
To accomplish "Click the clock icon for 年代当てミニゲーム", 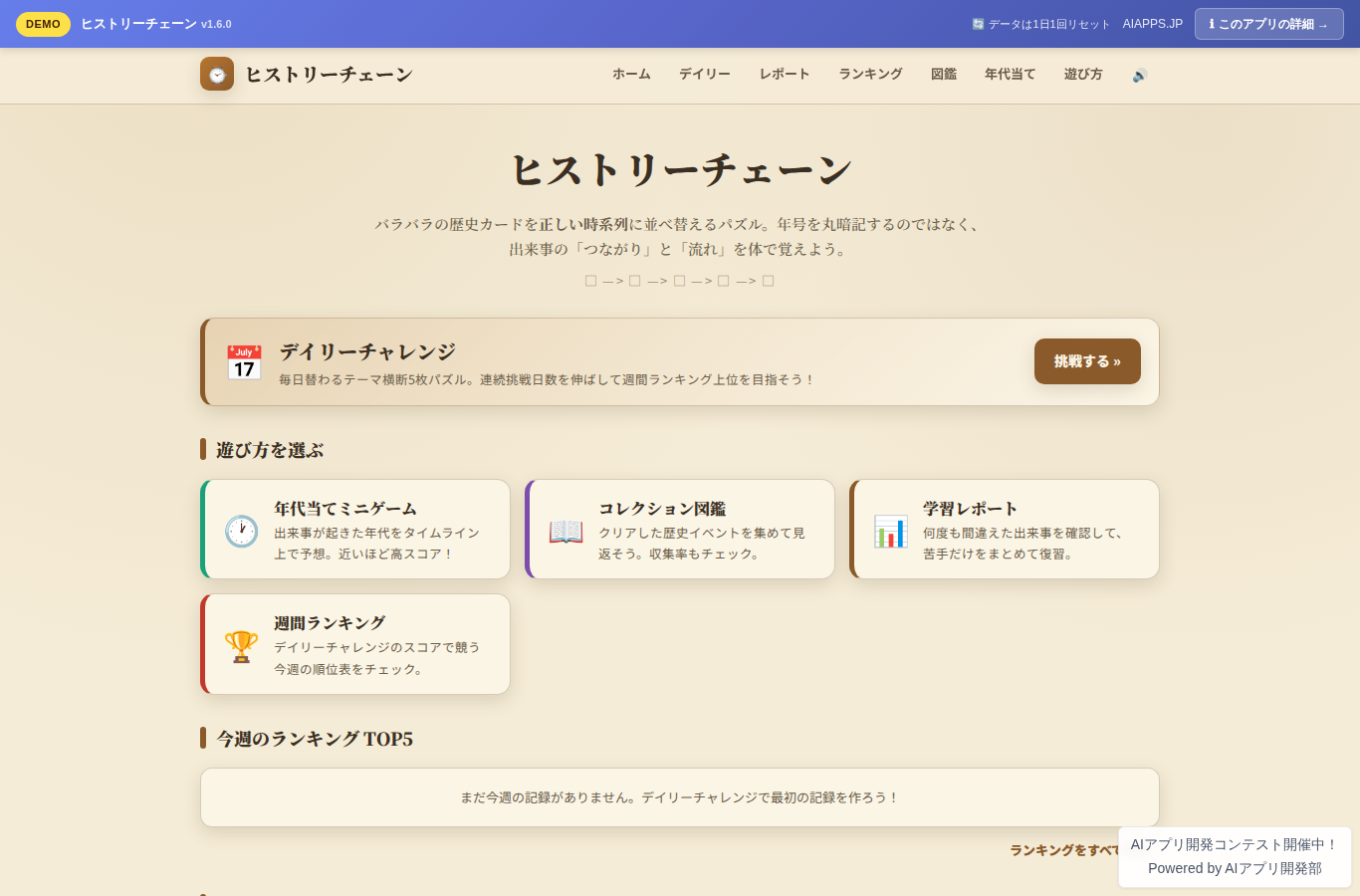I will point(241,531).
